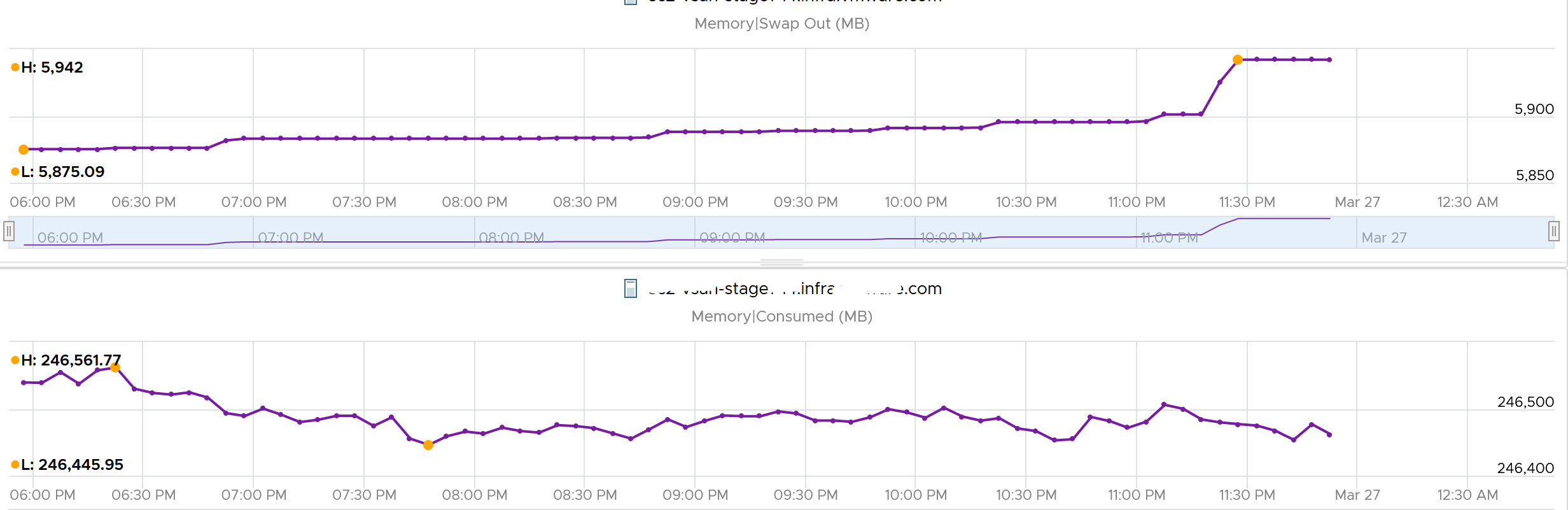This screenshot has width=1568, height=510.
Task: Click 06:00 PM in the range navigator strip
Action: (x=70, y=237)
